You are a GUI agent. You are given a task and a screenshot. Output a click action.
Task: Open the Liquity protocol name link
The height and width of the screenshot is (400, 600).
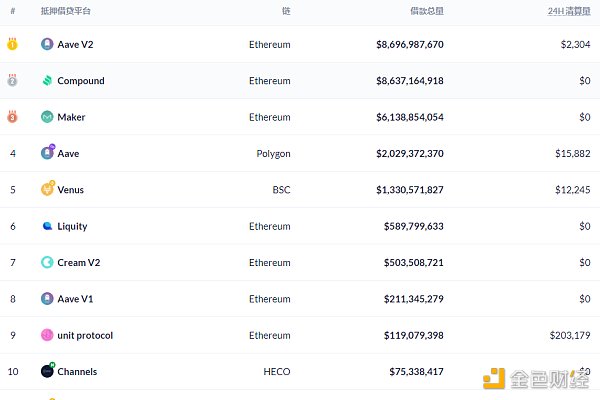pos(72,226)
